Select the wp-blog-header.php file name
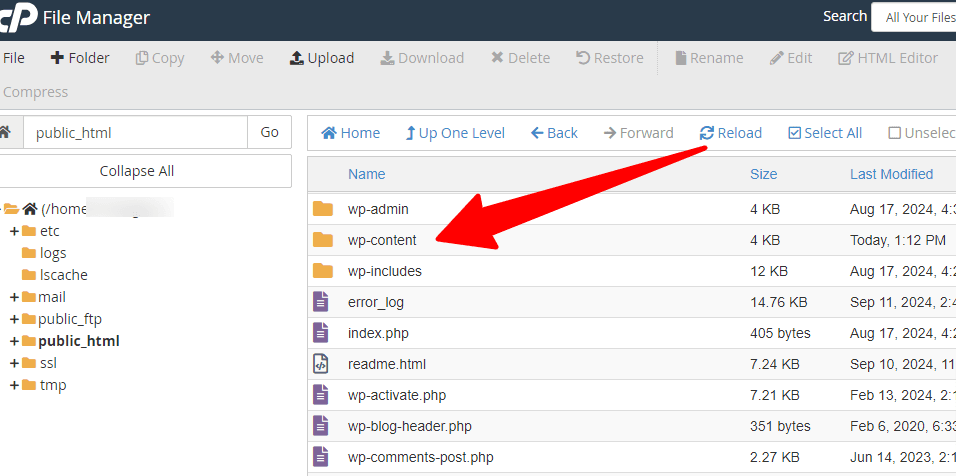 (x=410, y=427)
